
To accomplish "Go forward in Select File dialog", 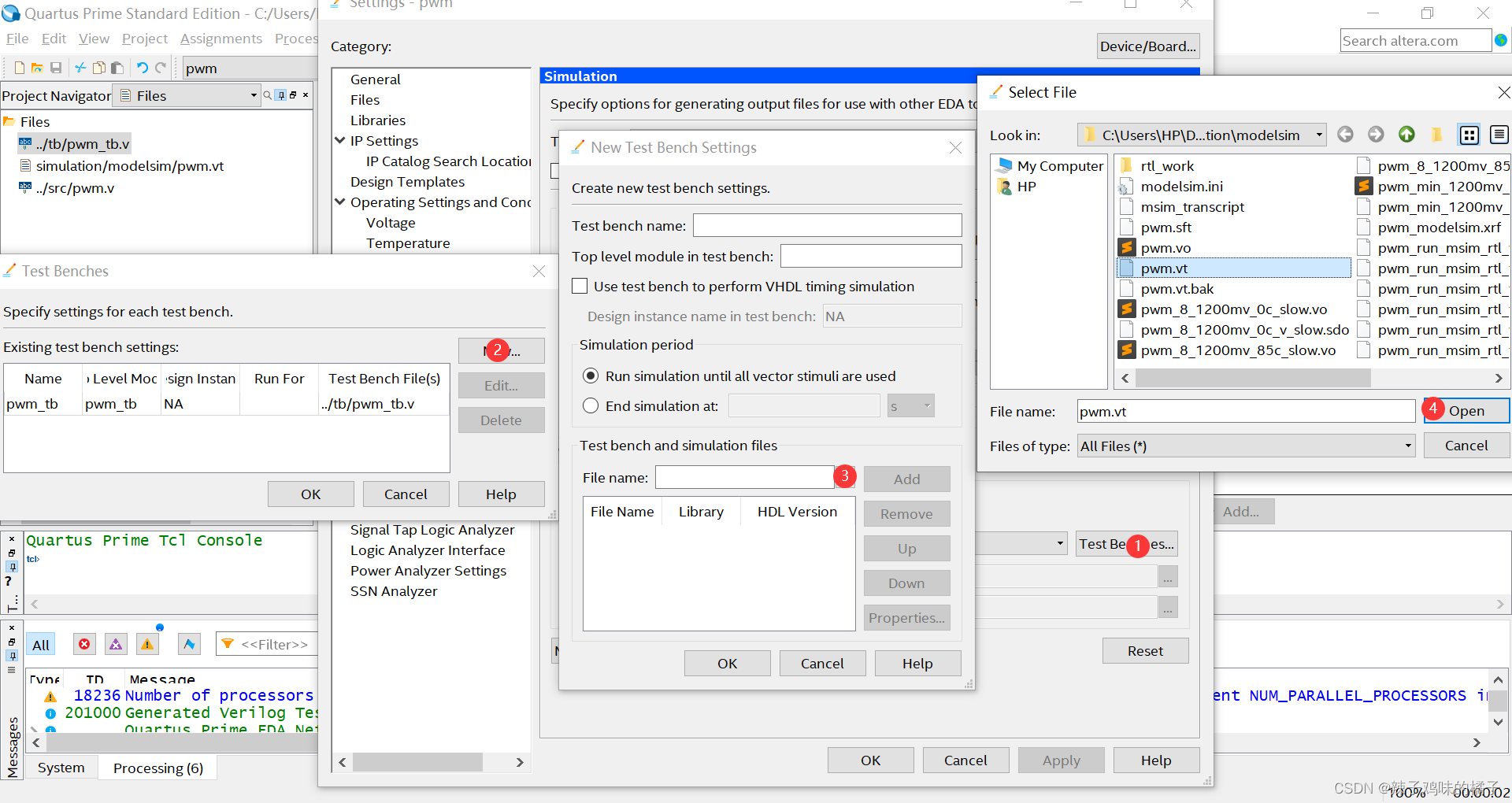I will 1376,135.
